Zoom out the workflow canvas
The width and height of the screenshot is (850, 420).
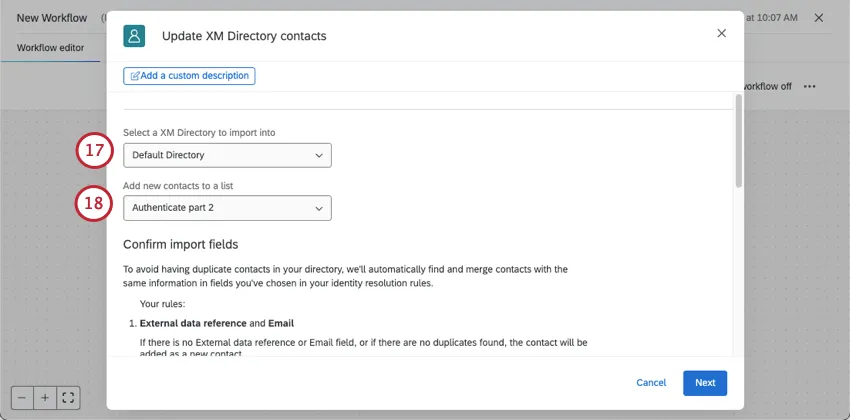pyautogui.click(x=23, y=397)
